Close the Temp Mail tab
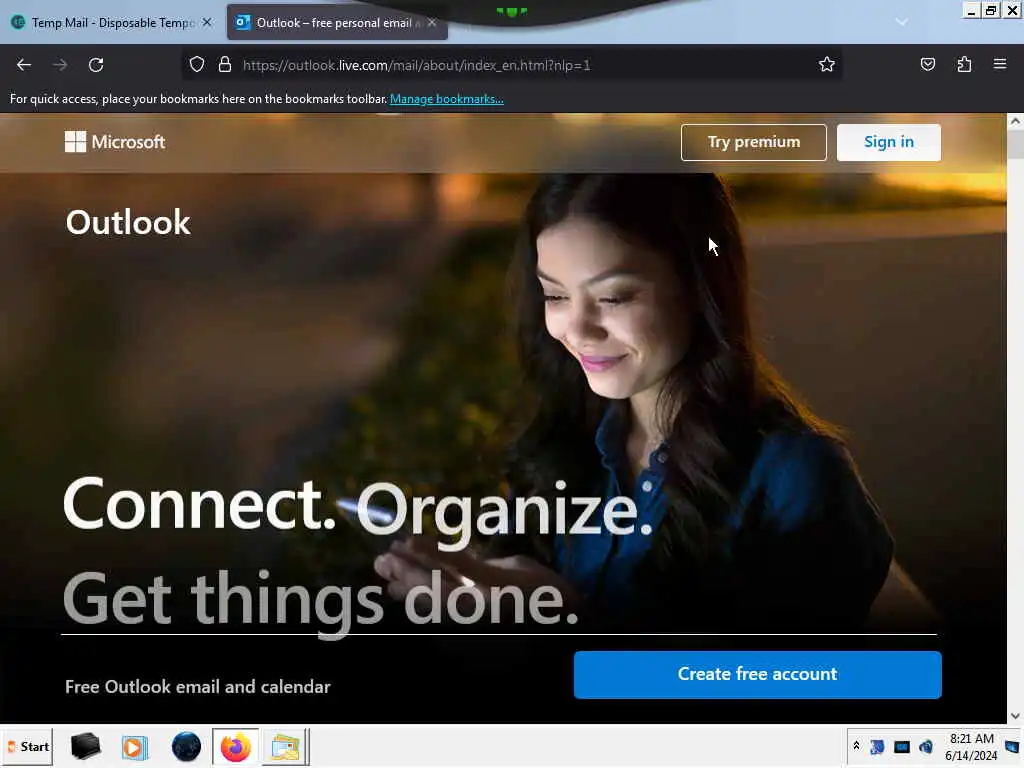 point(207,22)
